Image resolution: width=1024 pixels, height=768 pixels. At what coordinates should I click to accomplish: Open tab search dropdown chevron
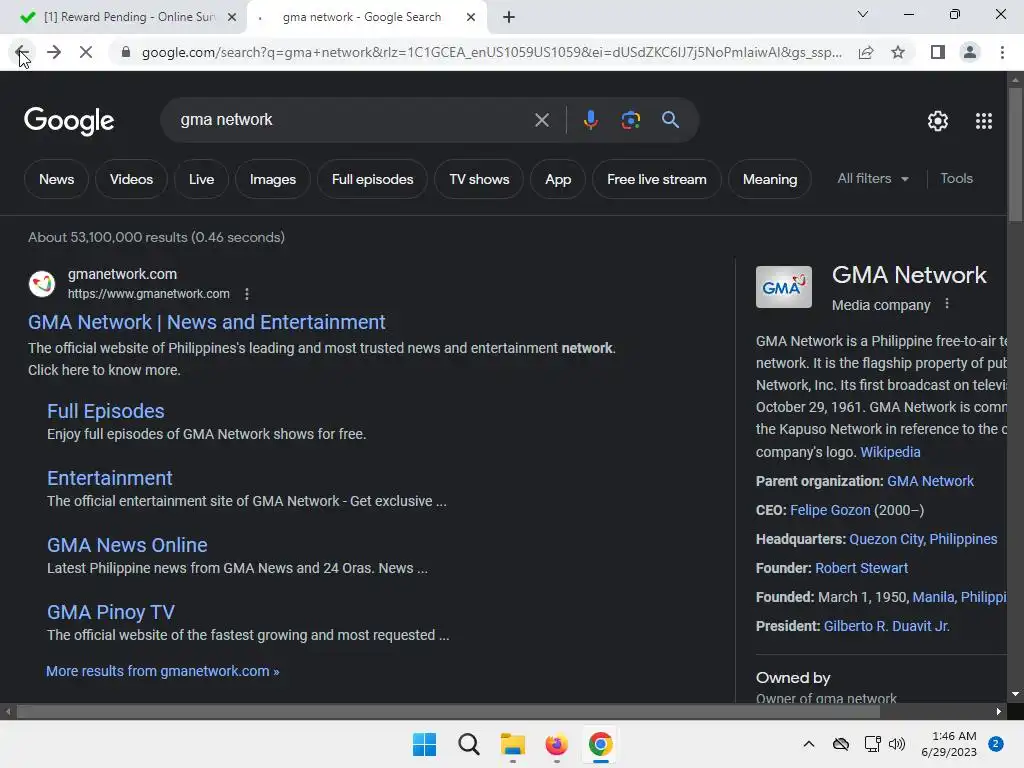(x=863, y=14)
